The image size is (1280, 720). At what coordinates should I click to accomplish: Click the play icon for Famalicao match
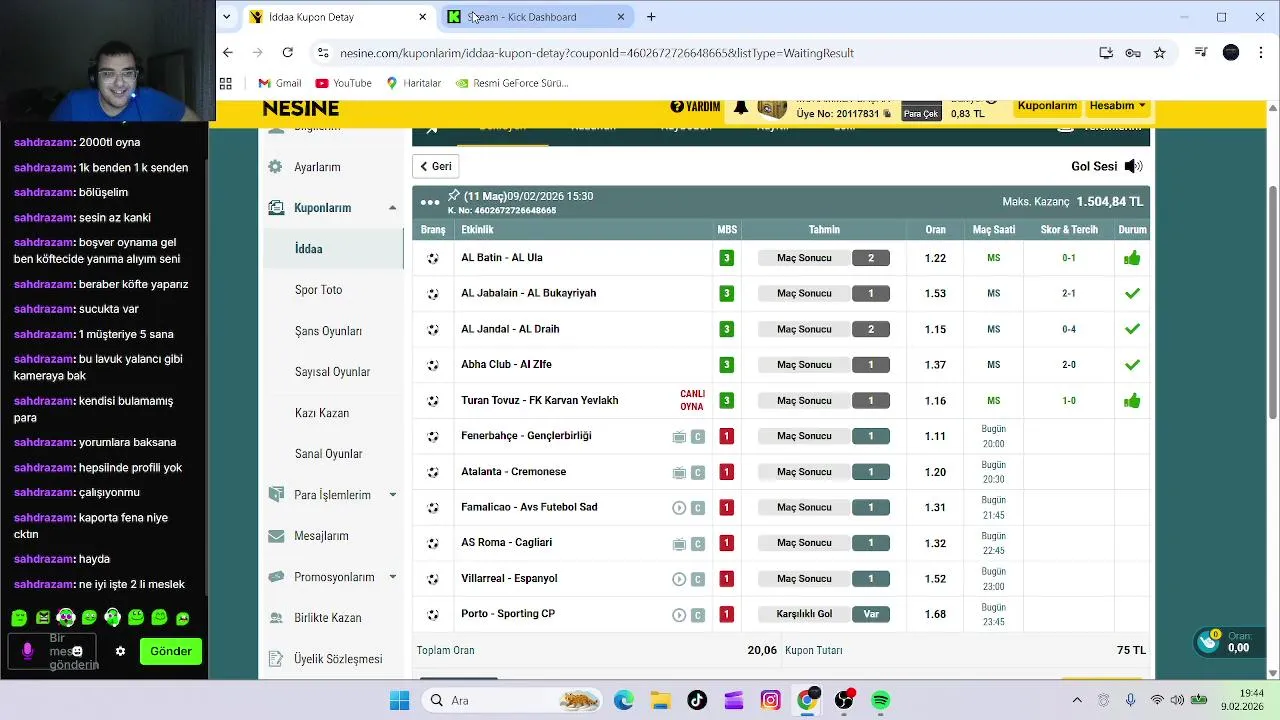(679, 508)
